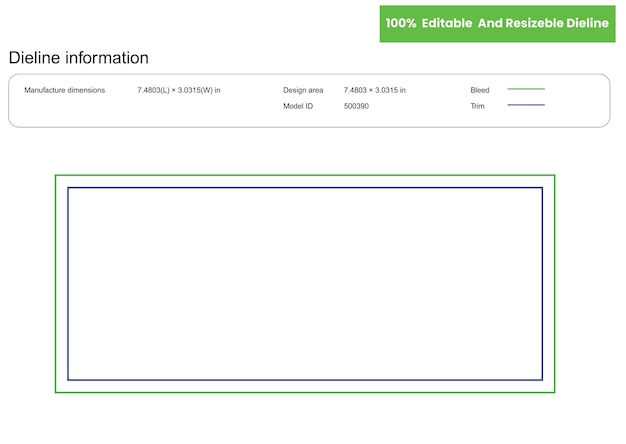Select the left edge of blue trim rectangle
The image size is (626, 444).
[x=68, y=284]
